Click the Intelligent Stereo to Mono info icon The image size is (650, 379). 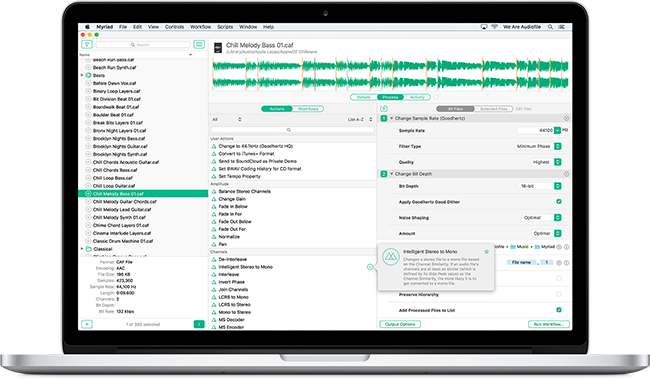click(x=370, y=267)
